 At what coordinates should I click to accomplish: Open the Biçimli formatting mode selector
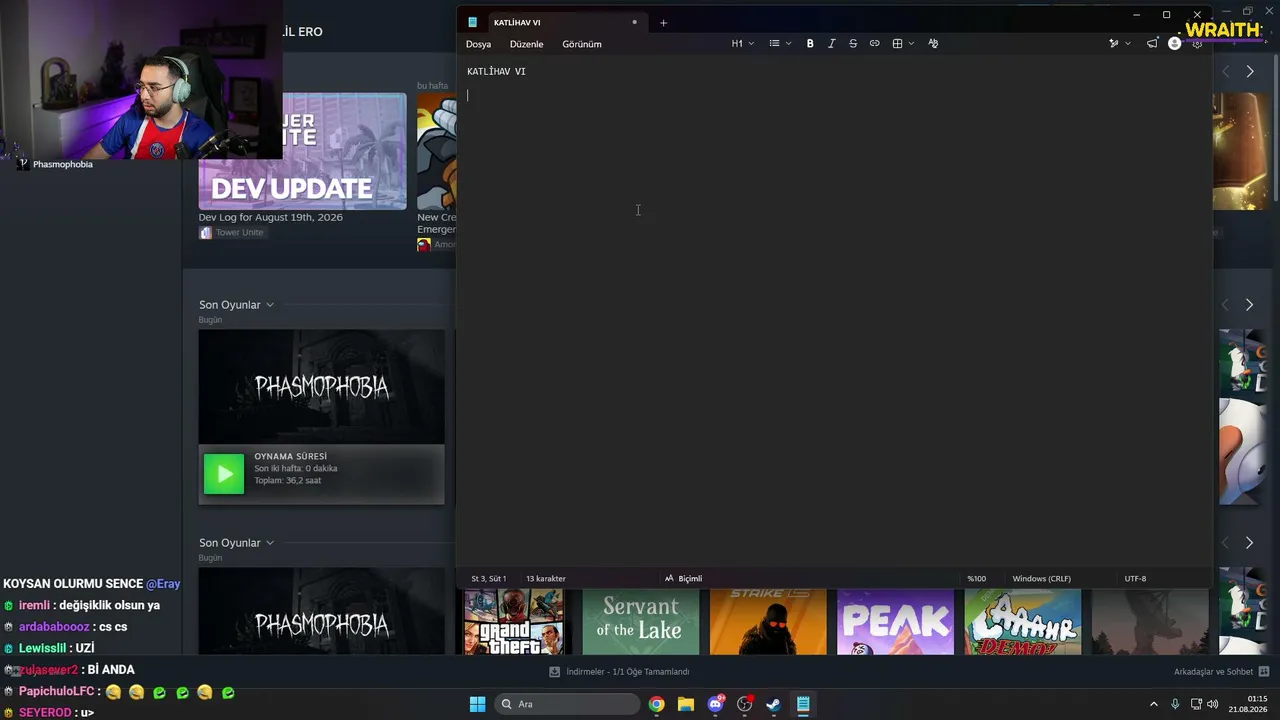point(684,578)
